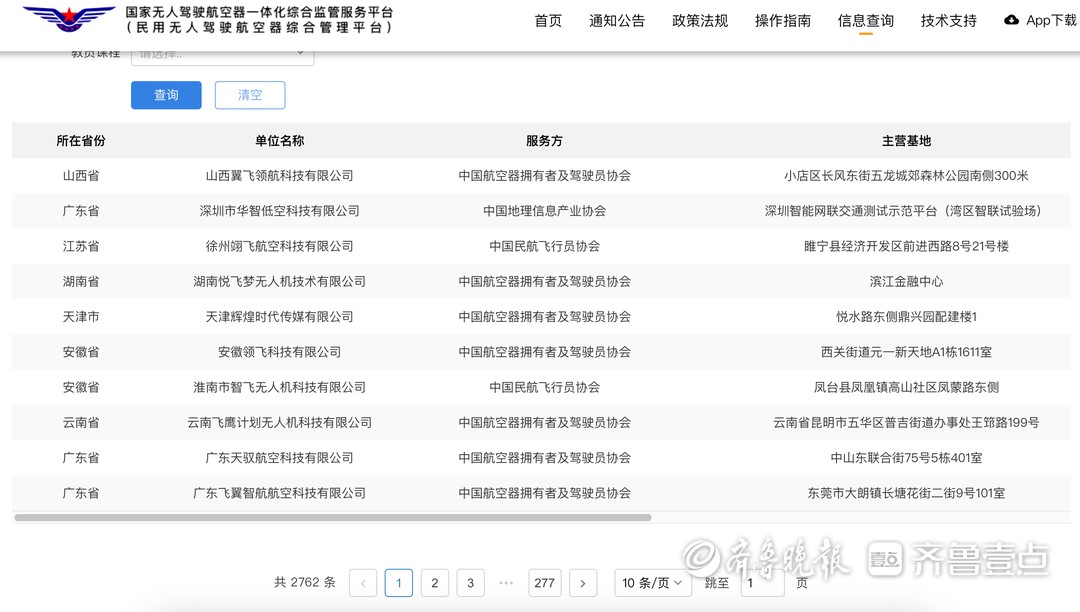Image resolution: width=1080 pixels, height=612 pixels.
Task: Go to page 3
Action: 470,583
